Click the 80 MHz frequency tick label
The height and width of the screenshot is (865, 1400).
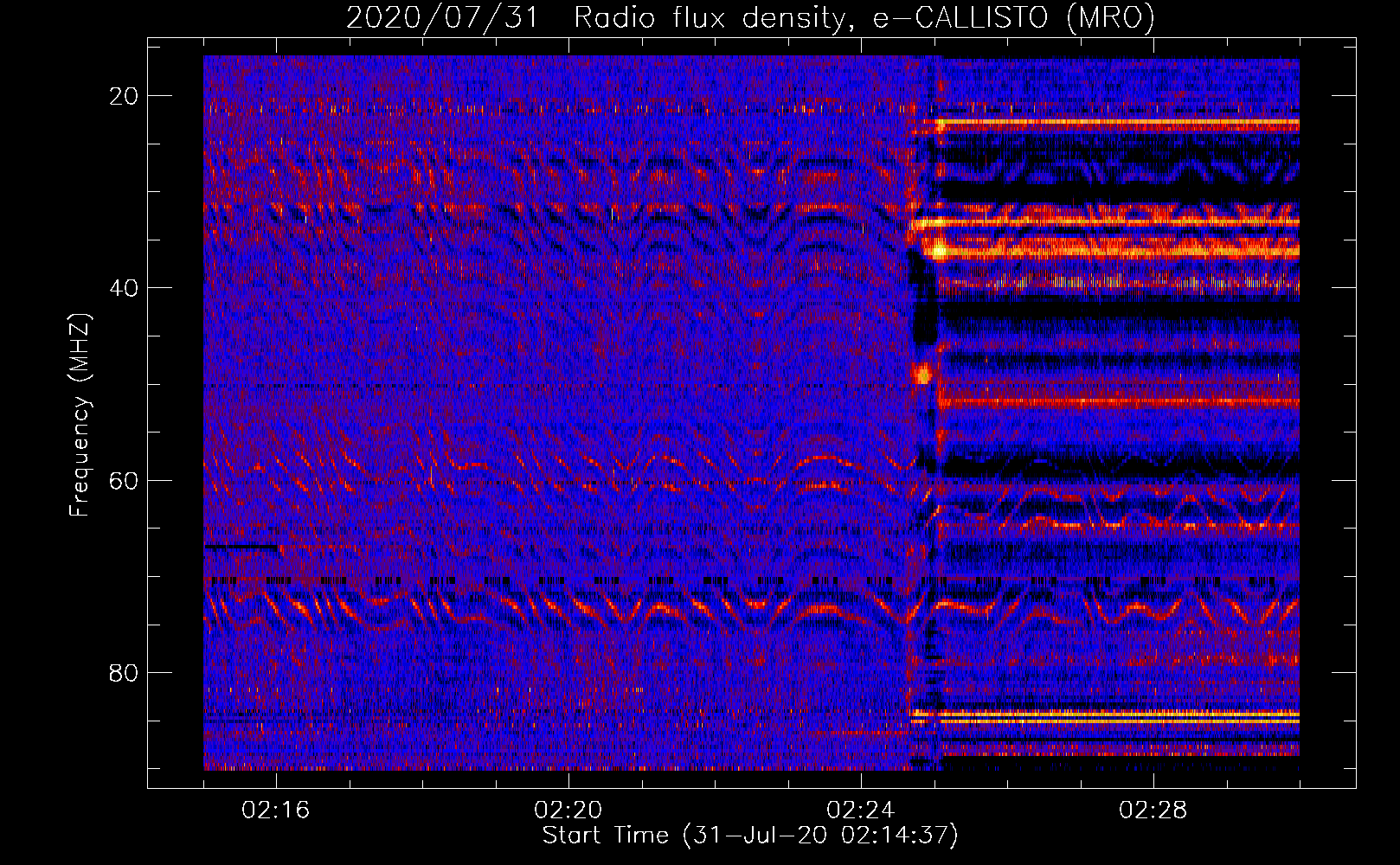tap(124, 672)
